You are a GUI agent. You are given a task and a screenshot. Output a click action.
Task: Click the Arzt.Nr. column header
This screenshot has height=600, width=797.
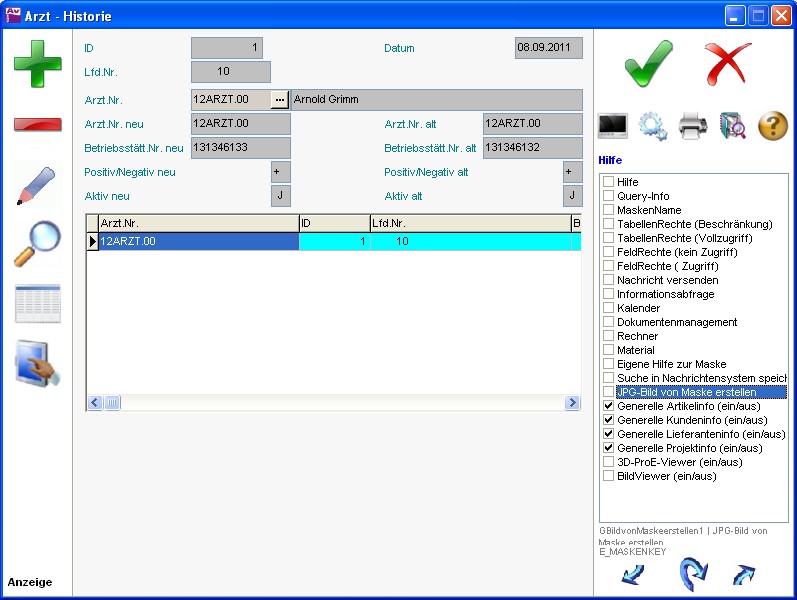coord(198,223)
